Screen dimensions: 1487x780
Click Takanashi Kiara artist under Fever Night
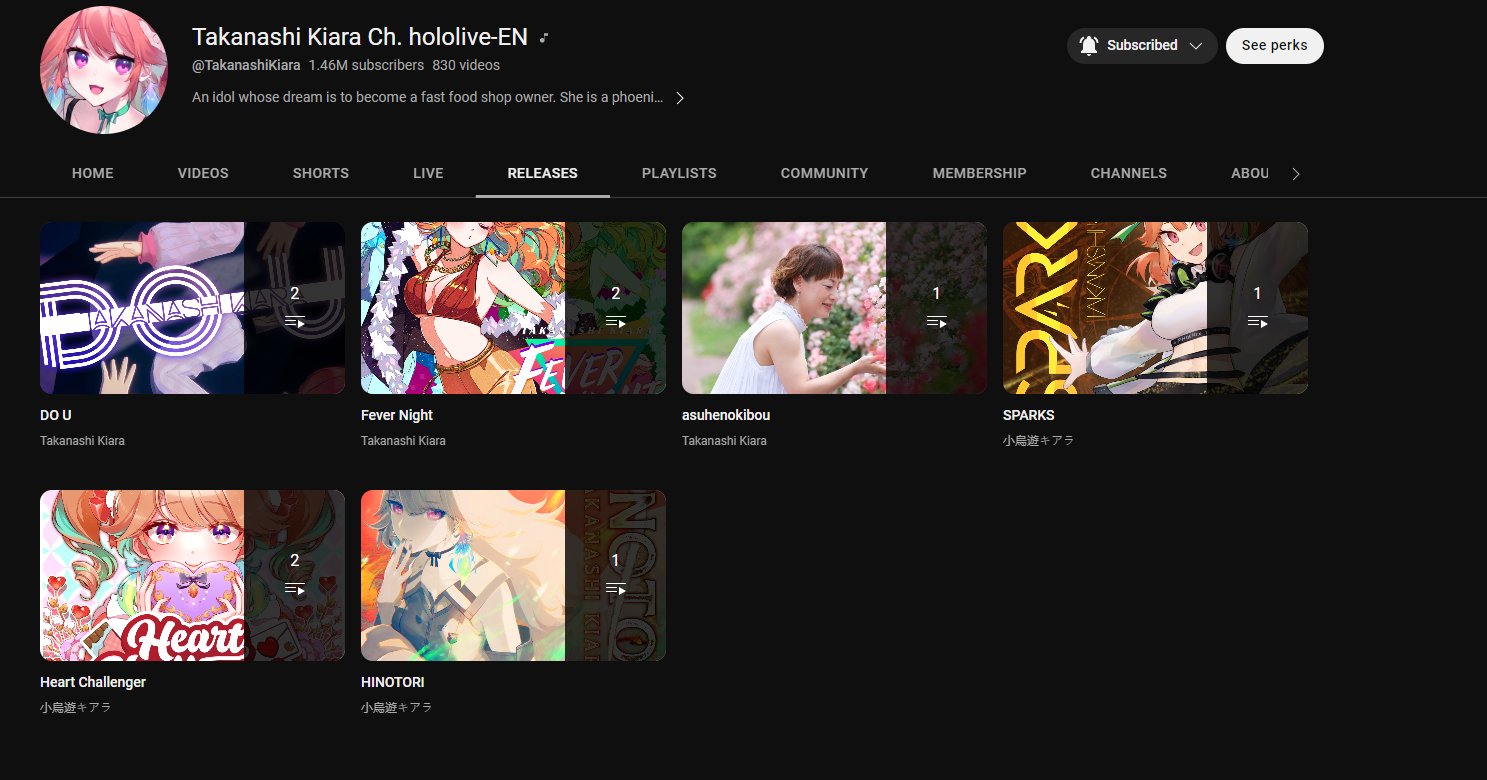click(404, 440)
